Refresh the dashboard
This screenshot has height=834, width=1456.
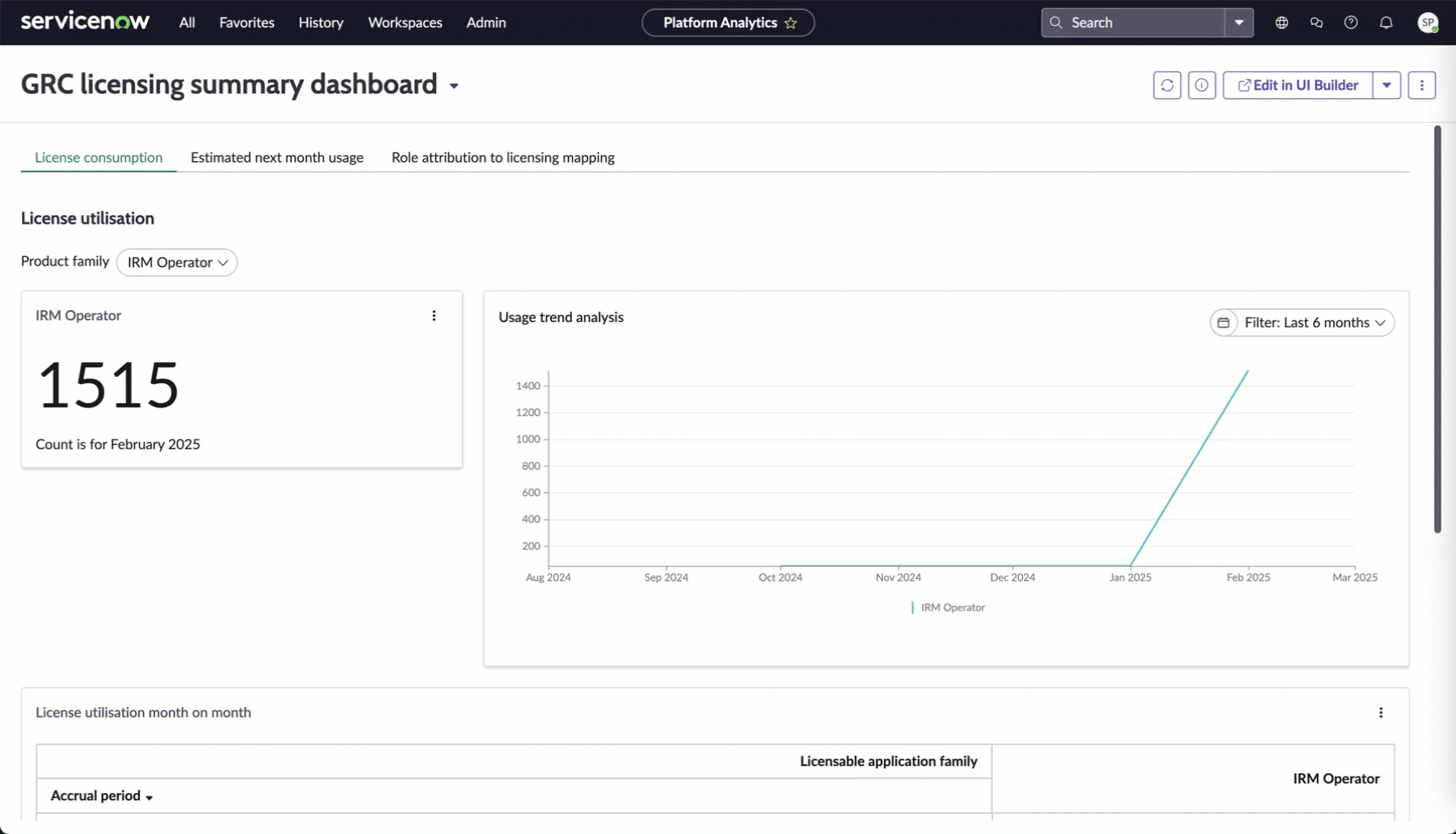(x=1167, y=85)
